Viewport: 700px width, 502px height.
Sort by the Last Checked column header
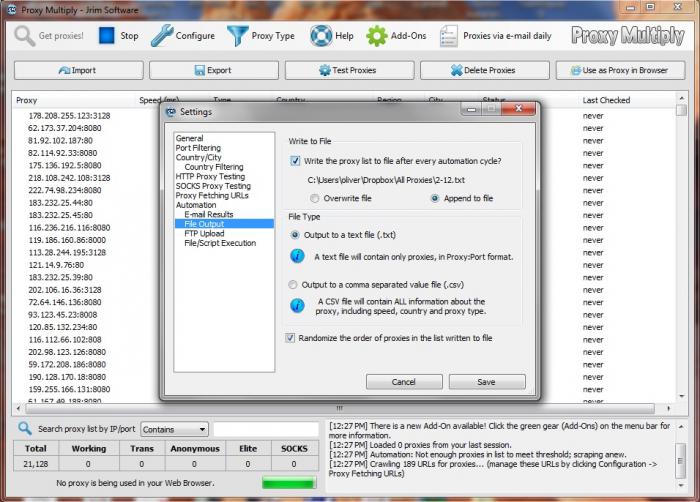[606, 100]
